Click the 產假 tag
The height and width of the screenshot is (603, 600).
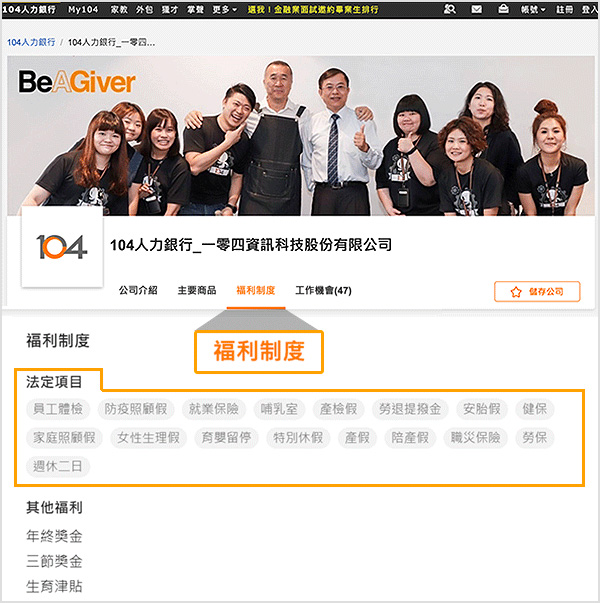357,438
